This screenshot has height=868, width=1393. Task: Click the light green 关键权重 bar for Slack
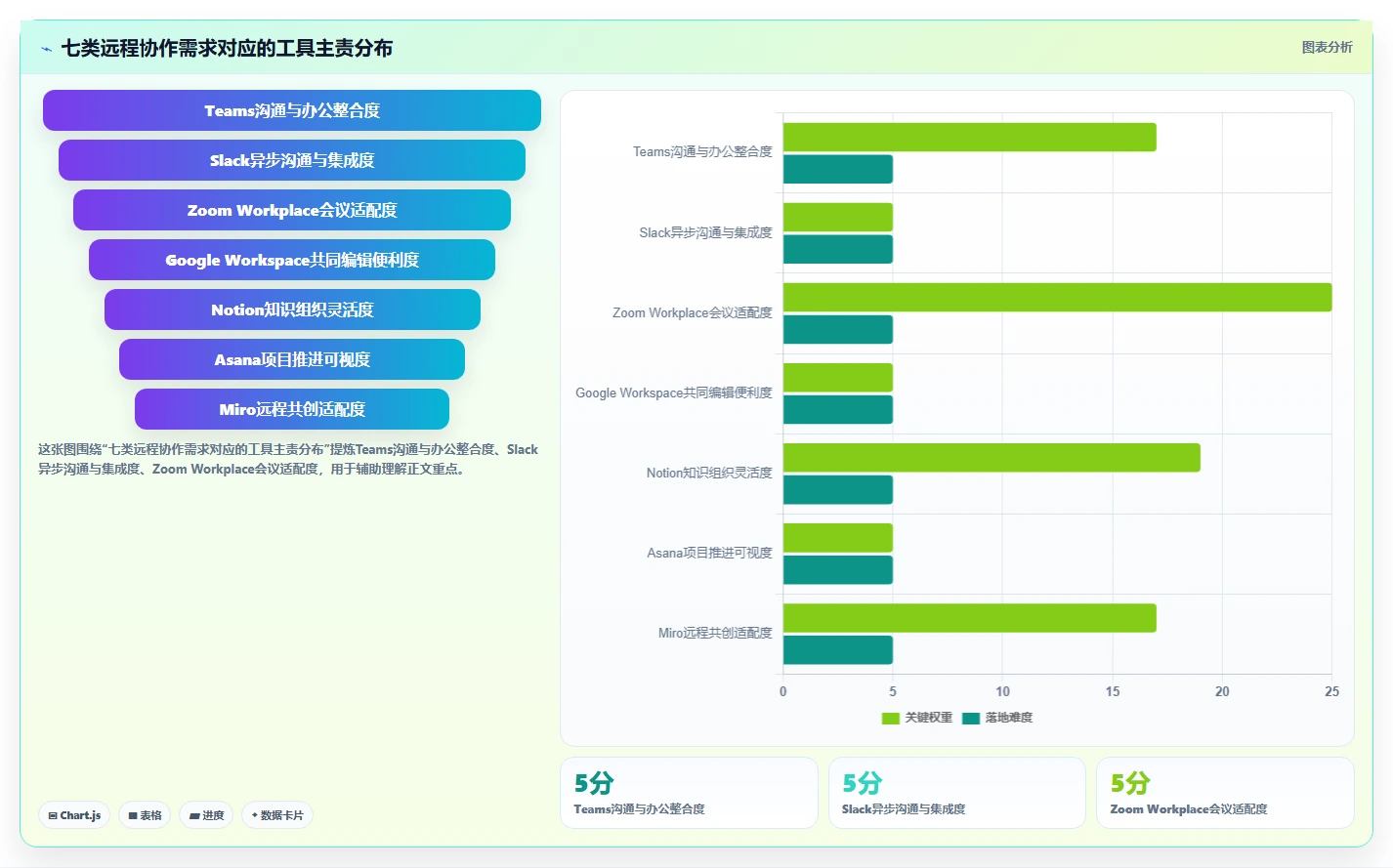tap(838, 217)
